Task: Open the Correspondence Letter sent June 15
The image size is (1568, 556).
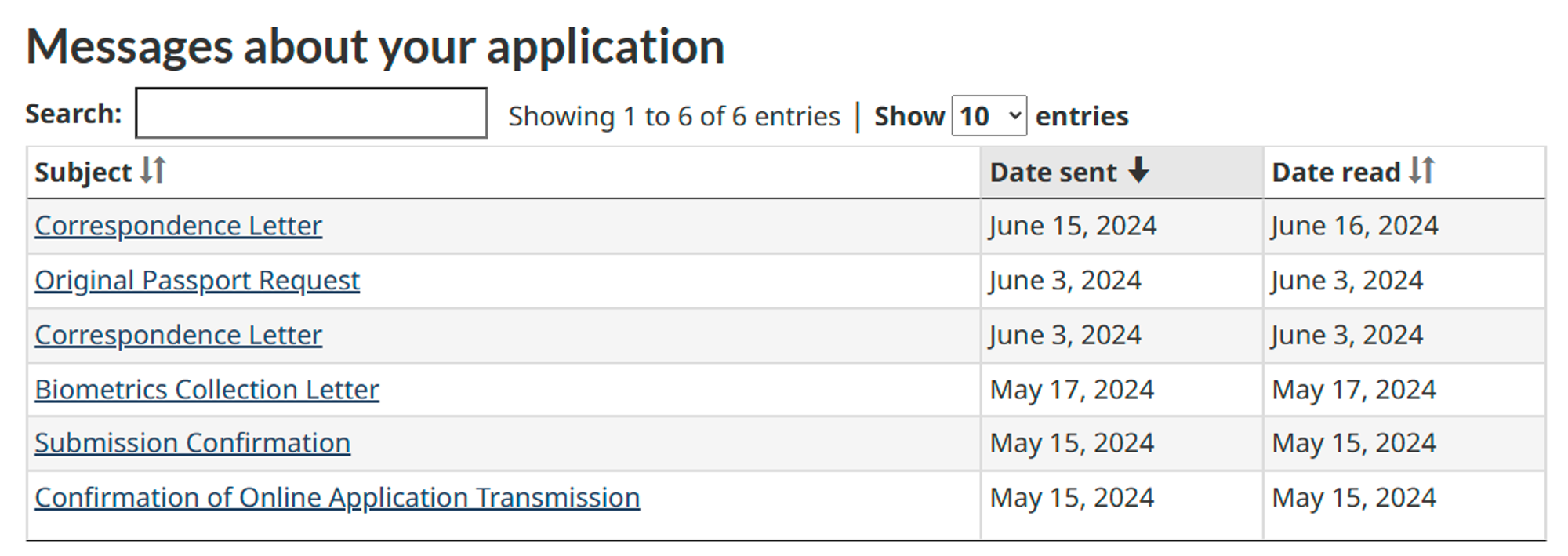Action: point(178,226)
